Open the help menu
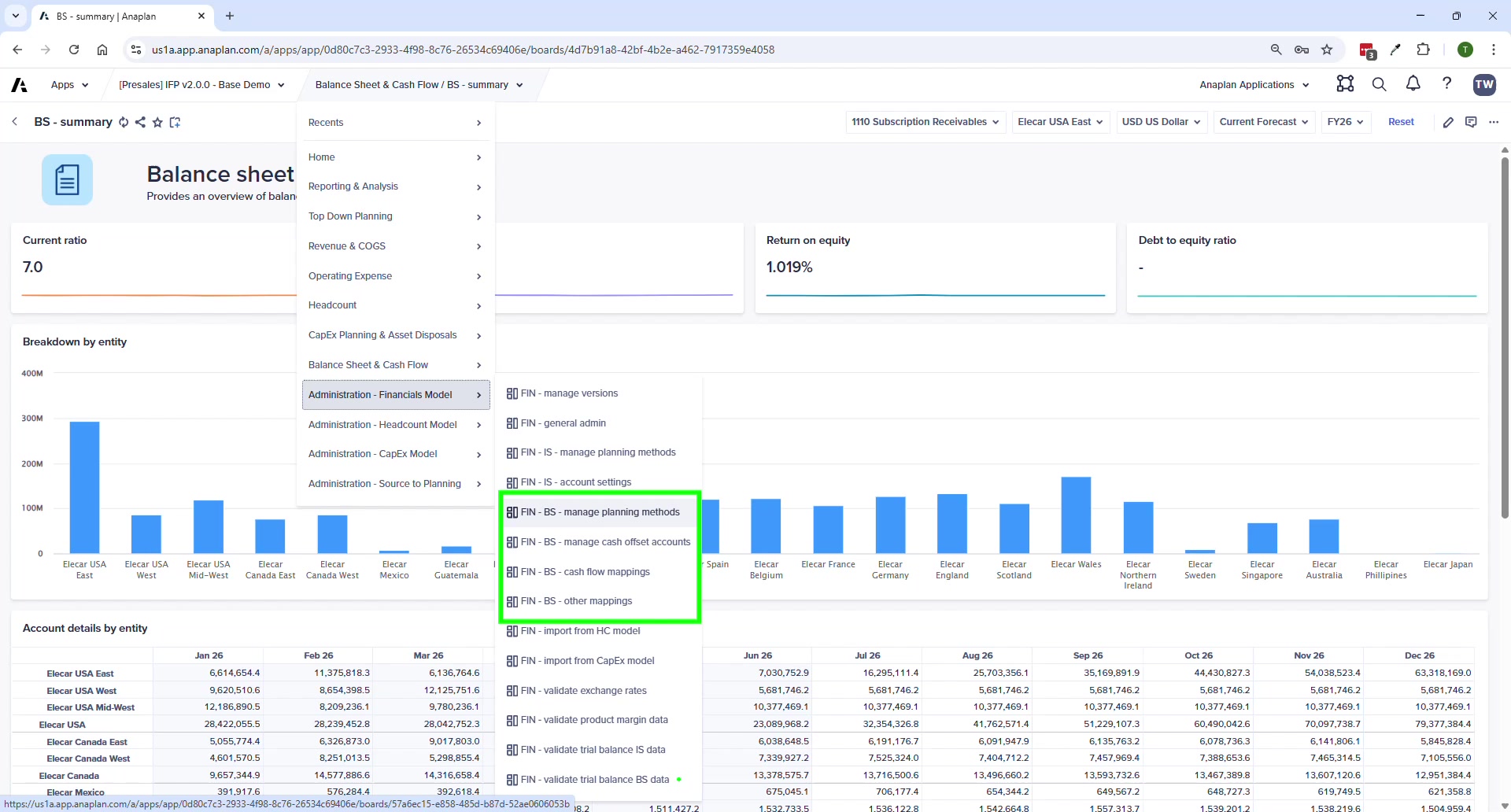Image resolution: width=1511 pixels, height=812 pixels. (x=1447, y=84)
